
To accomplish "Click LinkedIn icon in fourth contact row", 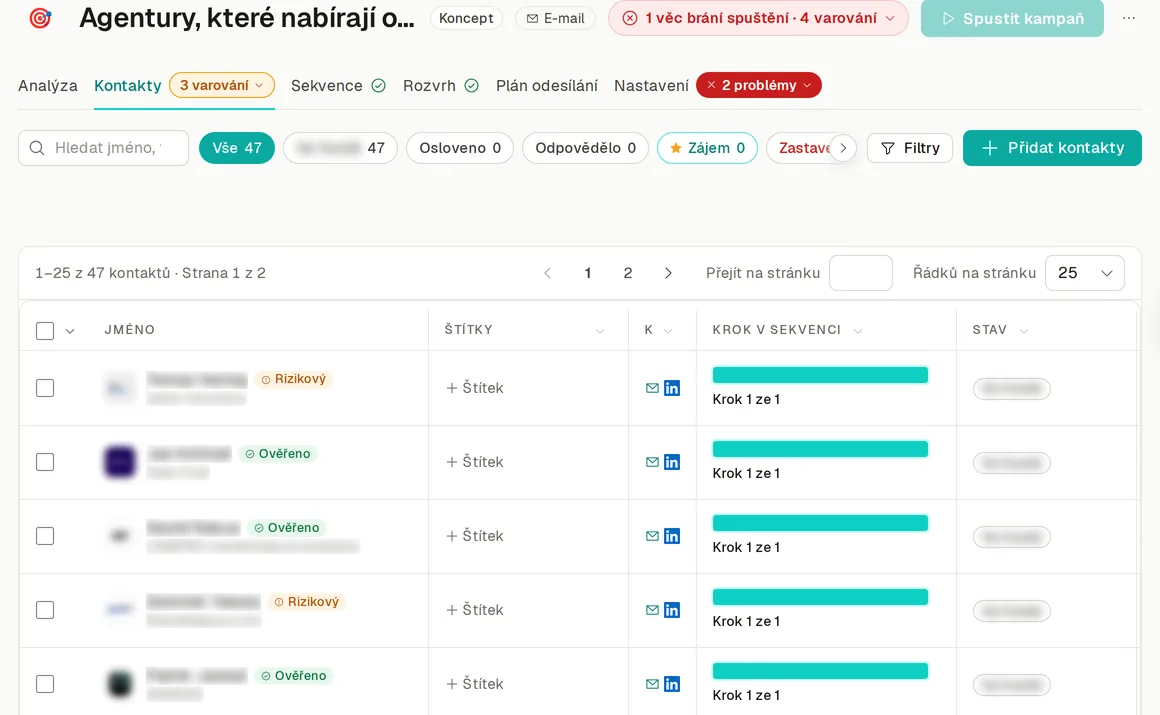I will pyautogui.click(x=672, y=610).
